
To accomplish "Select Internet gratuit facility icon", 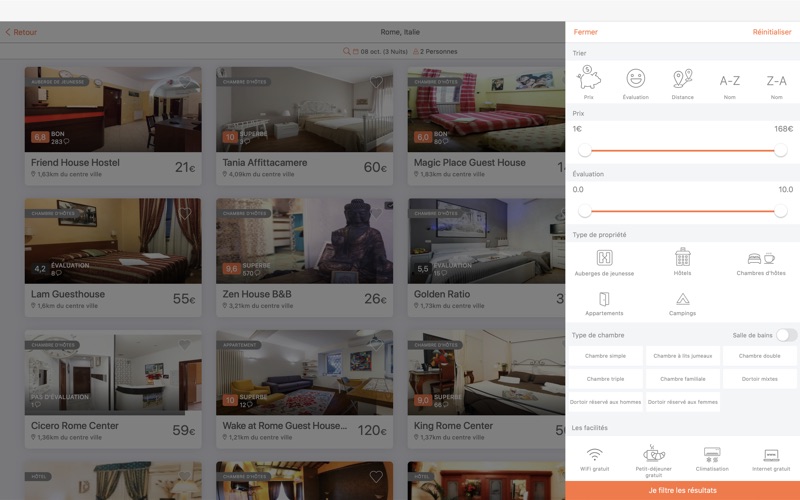I will pyautogui.click(x=771, y=455).
